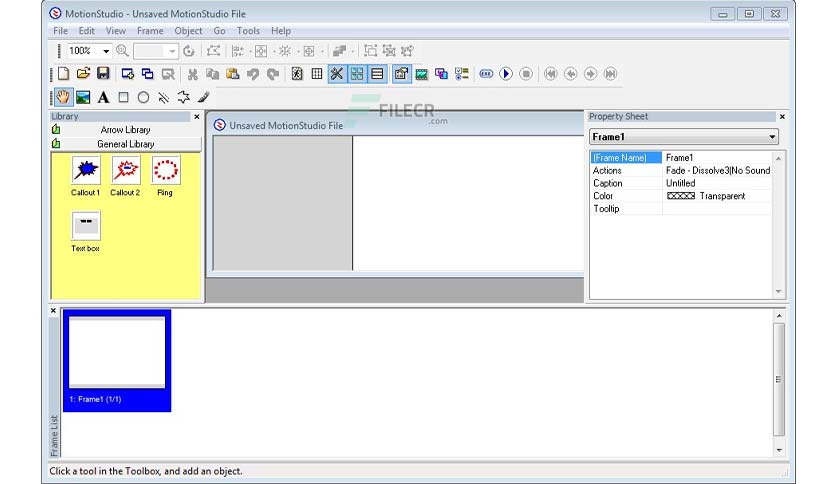
Task: Click the Play preview button
Action: [x=506, y=74]
